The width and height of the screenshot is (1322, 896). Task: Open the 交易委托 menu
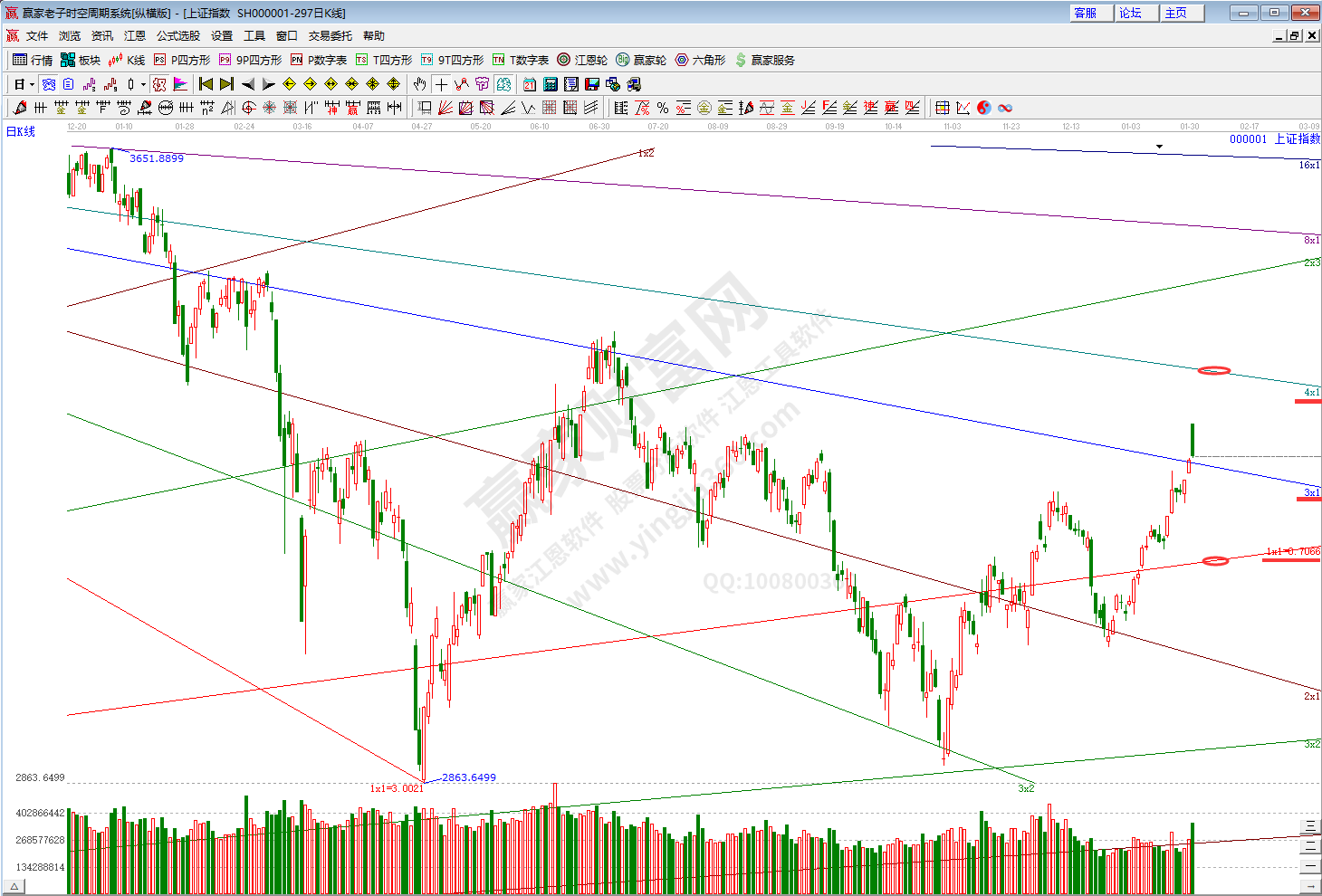(330, 36)
